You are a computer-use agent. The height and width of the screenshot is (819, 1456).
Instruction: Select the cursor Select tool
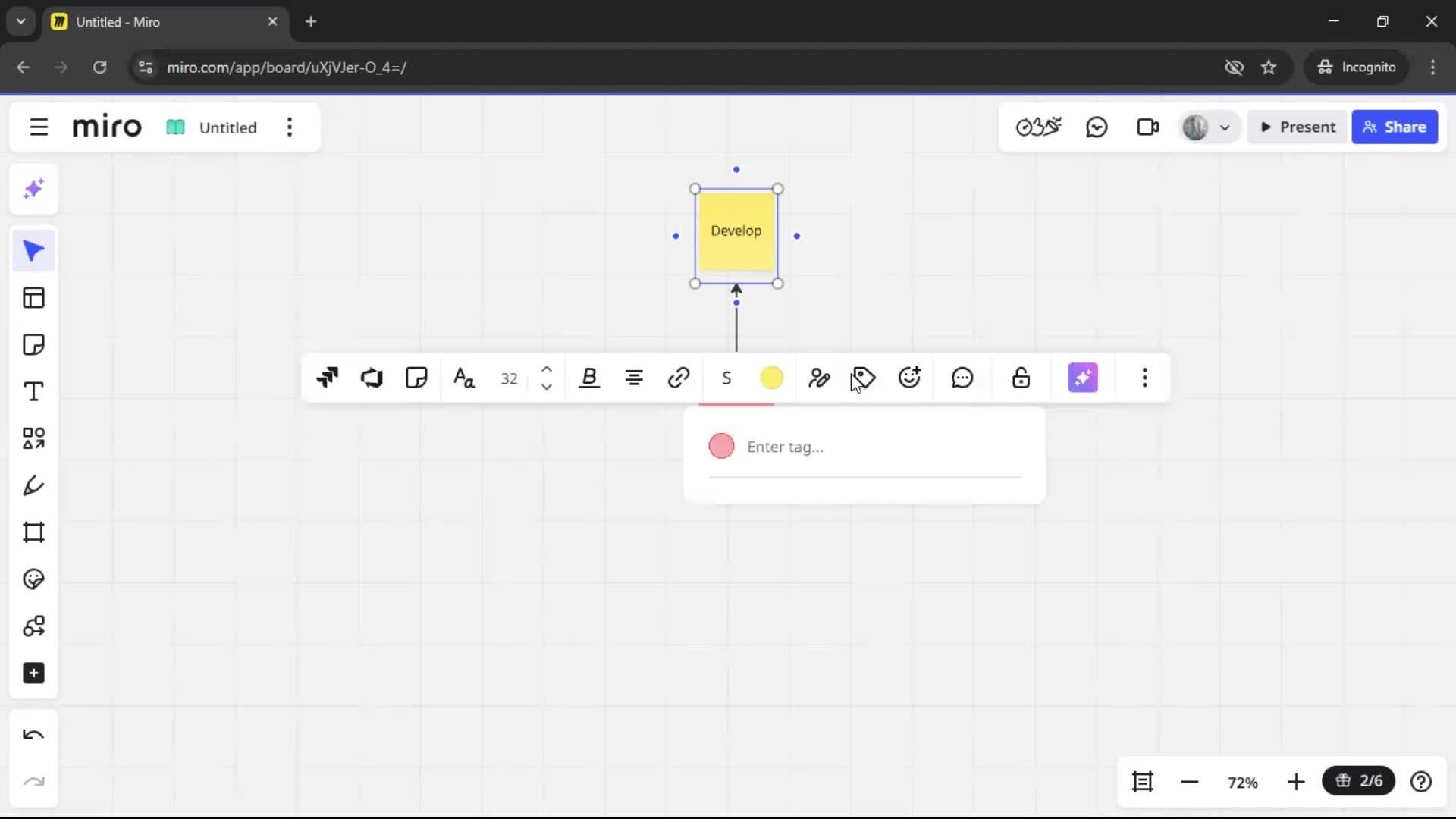(33, 251)
